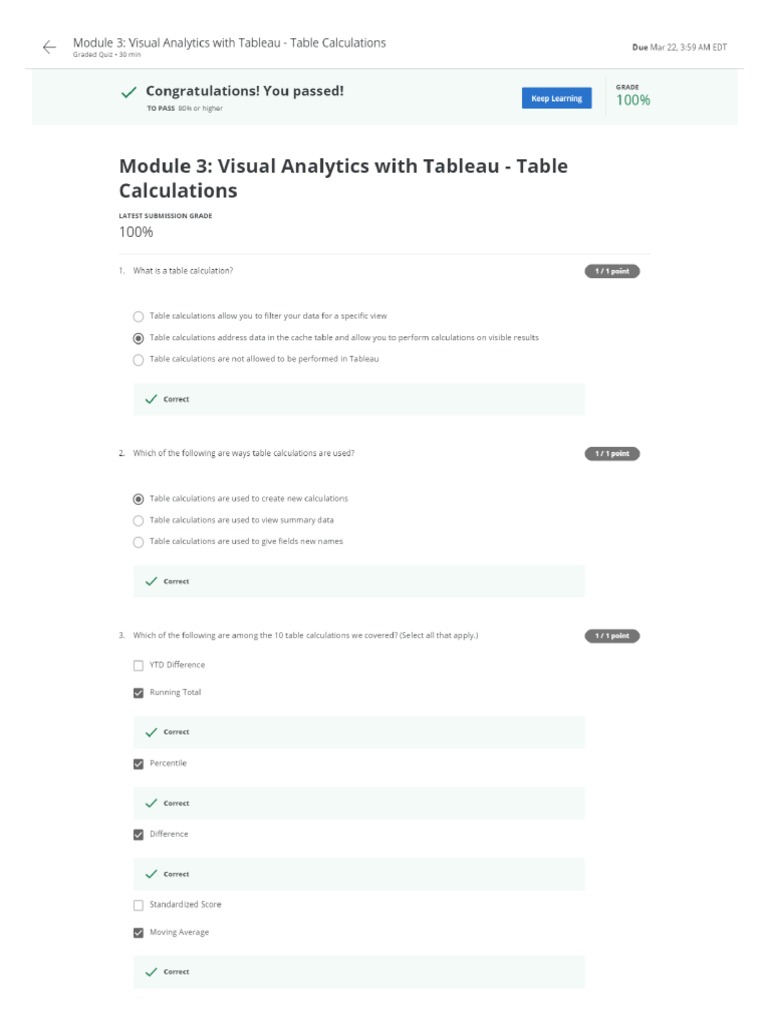Select 'used to give fields new names' radio
This screenshot has width=768, height=1024.
tap(138, 542)
